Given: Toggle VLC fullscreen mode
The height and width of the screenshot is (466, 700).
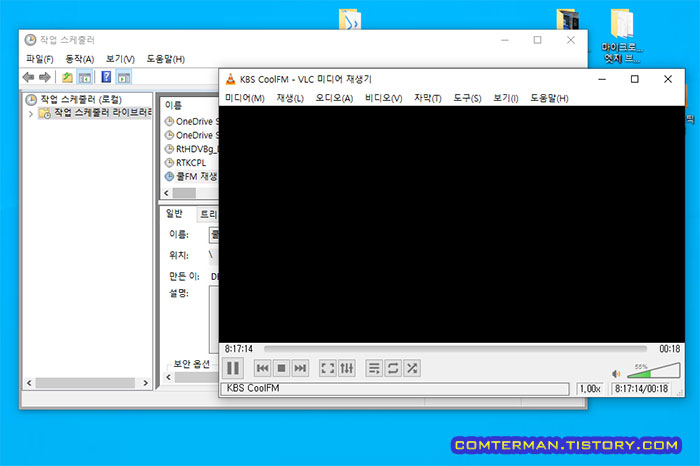Looking at the screenshot, I should click(x=328, y=368).
